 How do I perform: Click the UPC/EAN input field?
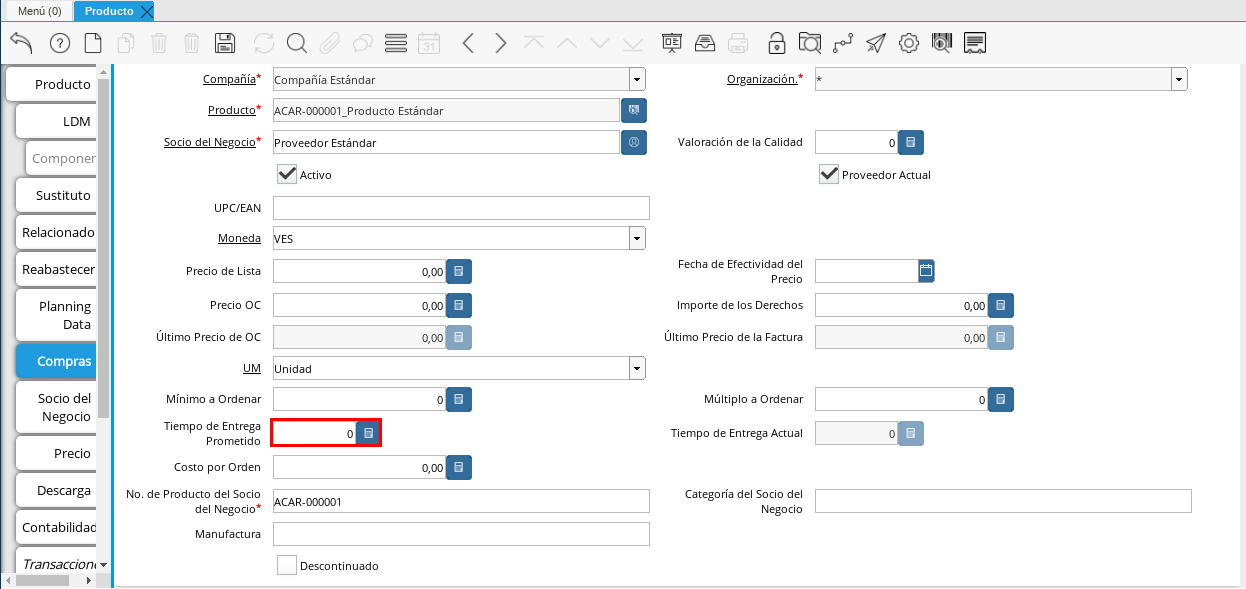pos(461,208)
